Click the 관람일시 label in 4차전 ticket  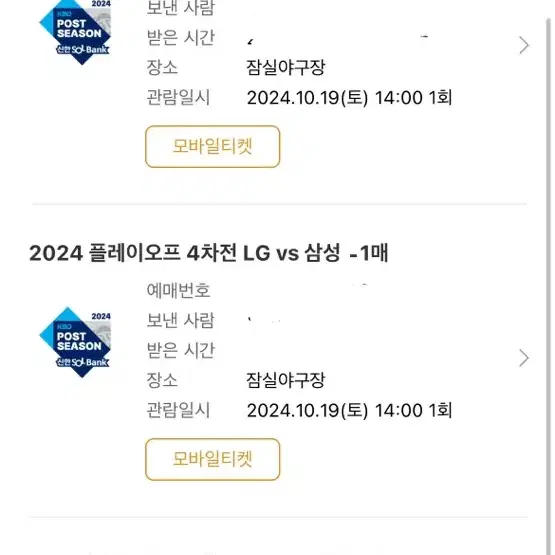click(178, 410)
